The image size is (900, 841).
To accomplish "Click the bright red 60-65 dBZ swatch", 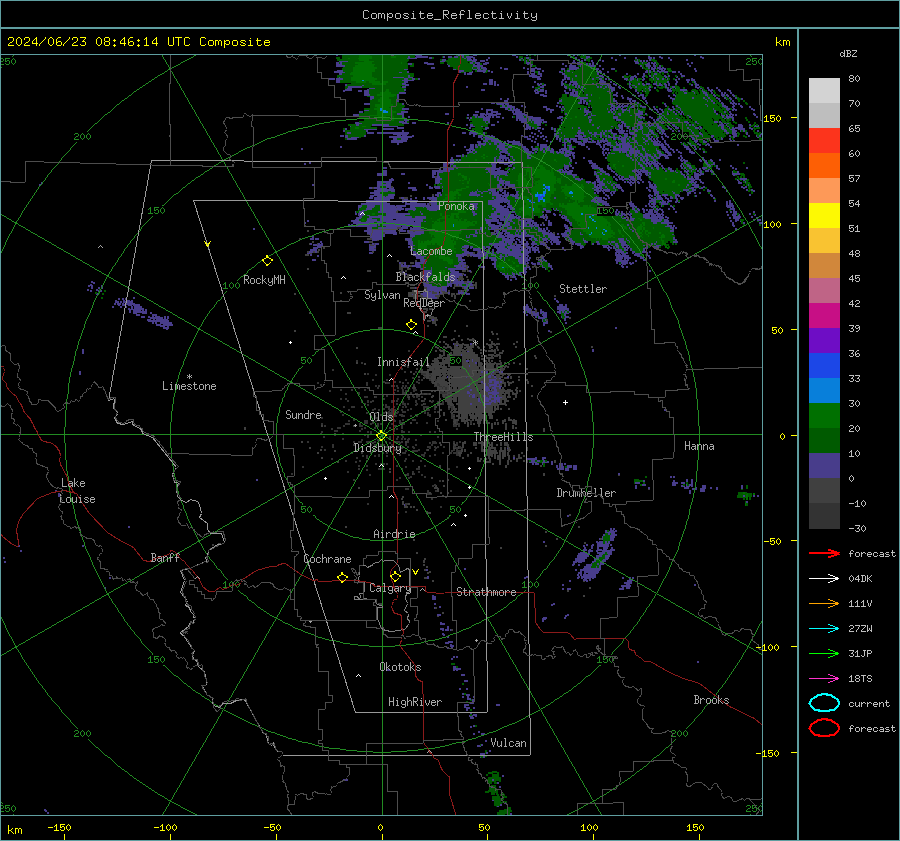I will coord(824,140).
